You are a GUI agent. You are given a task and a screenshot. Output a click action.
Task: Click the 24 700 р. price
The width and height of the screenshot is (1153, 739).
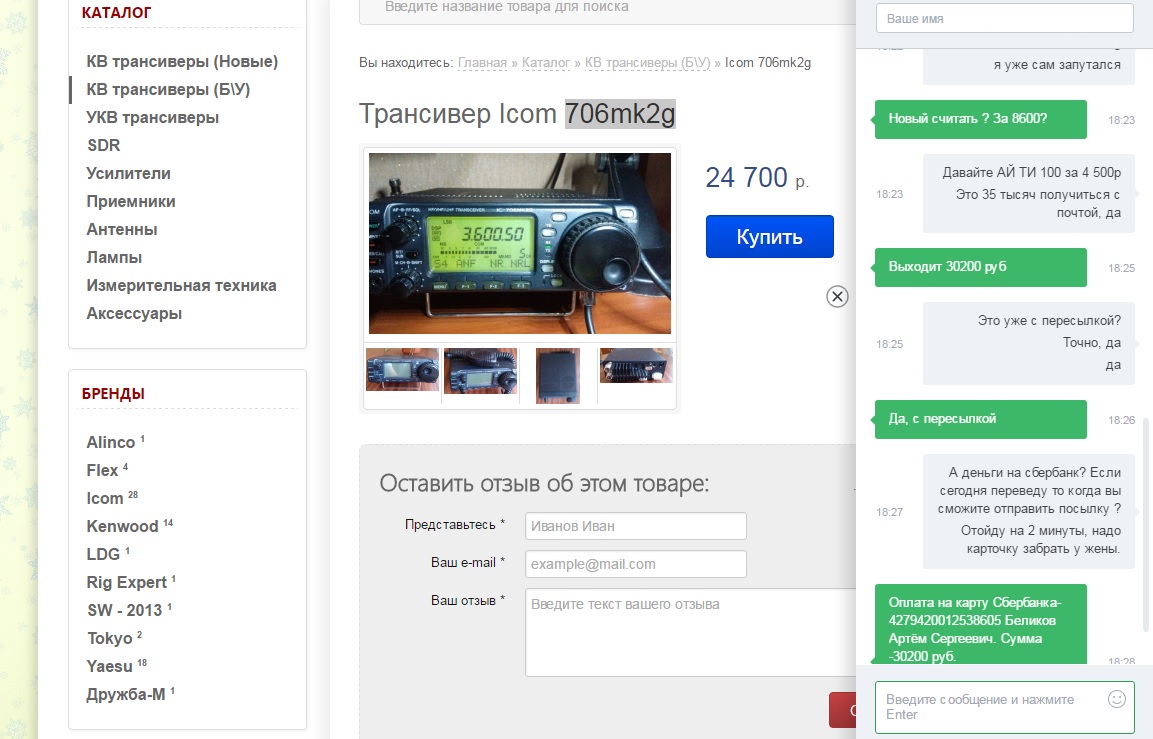point(757,178)
